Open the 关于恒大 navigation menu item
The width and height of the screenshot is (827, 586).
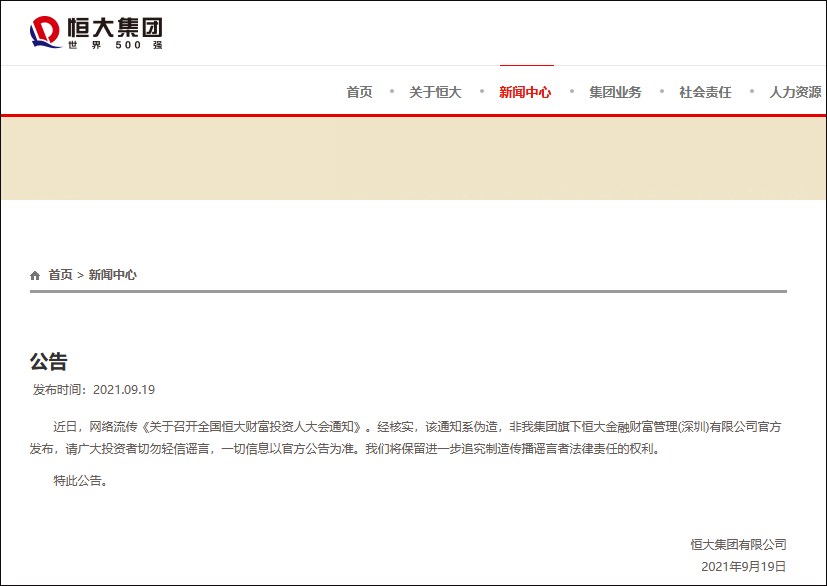[x=438, y=91]
